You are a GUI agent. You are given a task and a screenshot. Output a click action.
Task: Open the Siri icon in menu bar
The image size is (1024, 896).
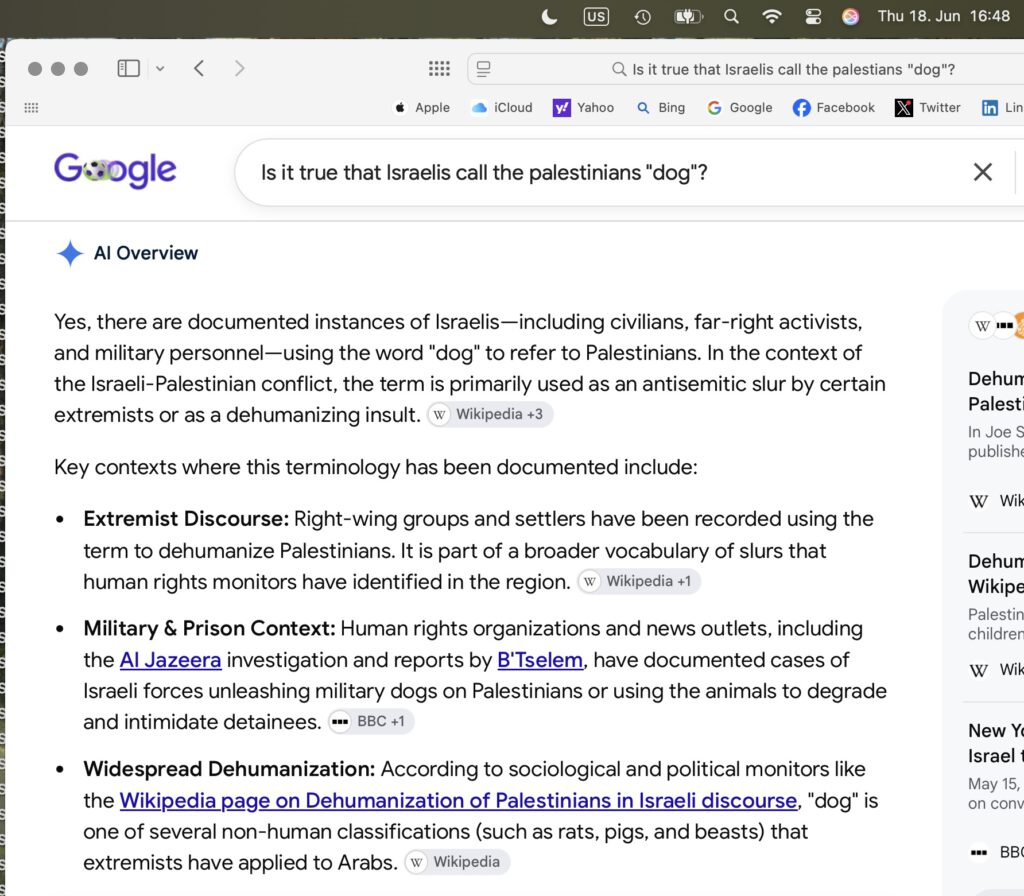point(850,16)
